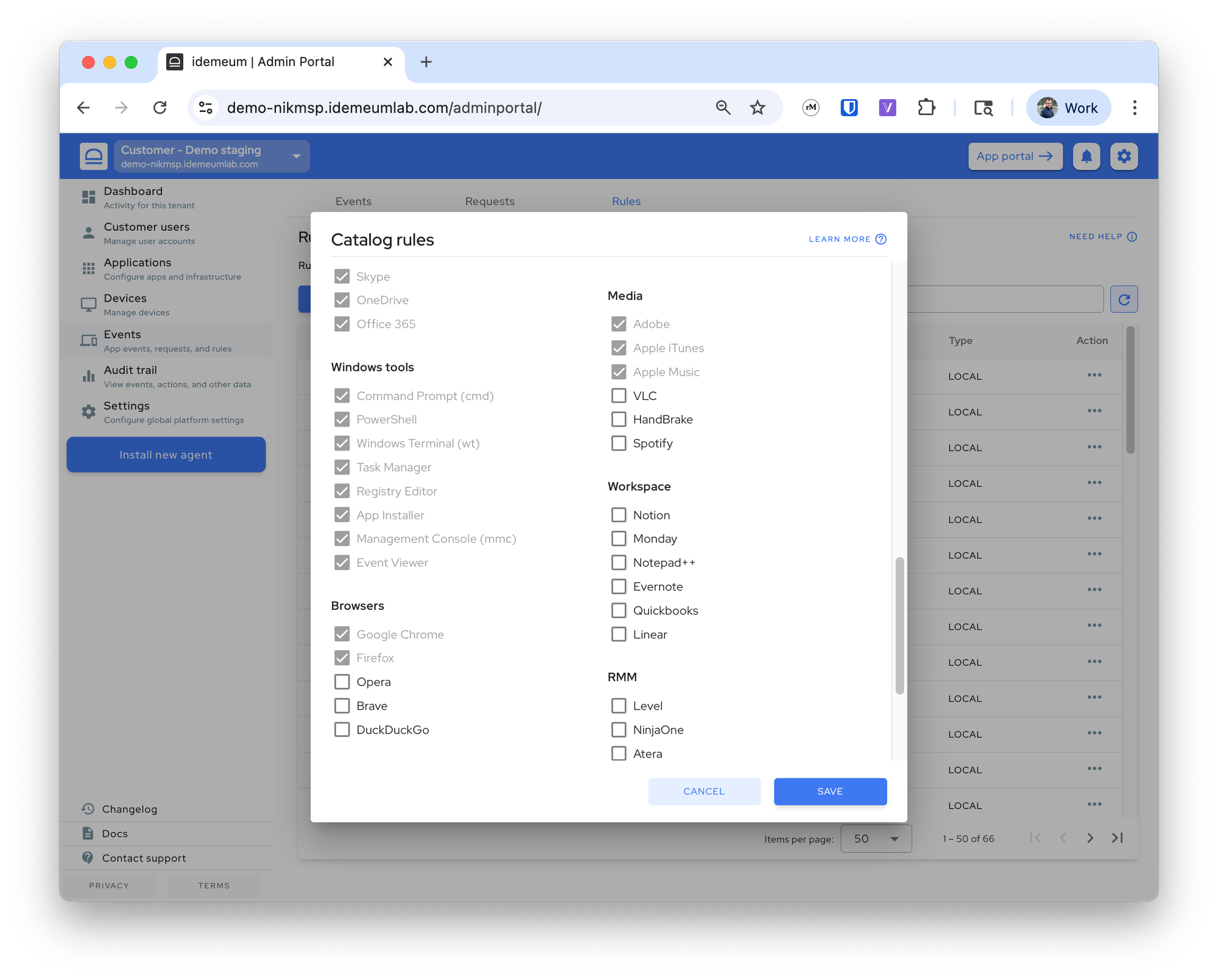Click the notifications bell icon

pos(1086,156)
